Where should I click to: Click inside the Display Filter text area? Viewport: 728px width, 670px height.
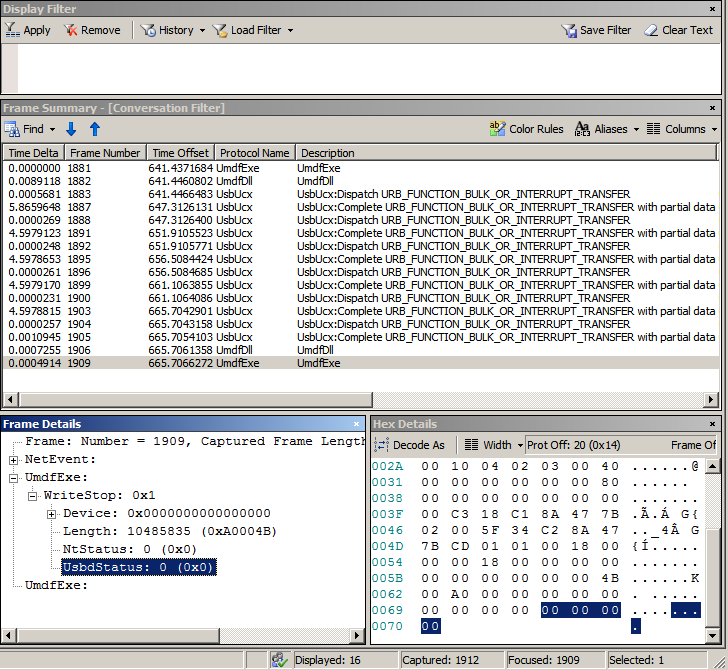click(x=360, y=68)
